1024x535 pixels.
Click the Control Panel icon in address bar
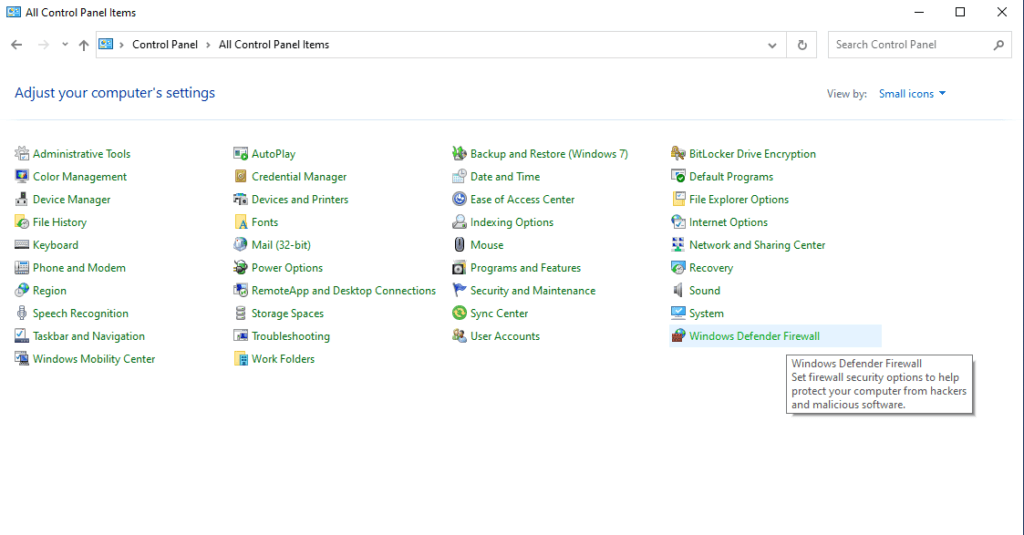pos(106,44)
